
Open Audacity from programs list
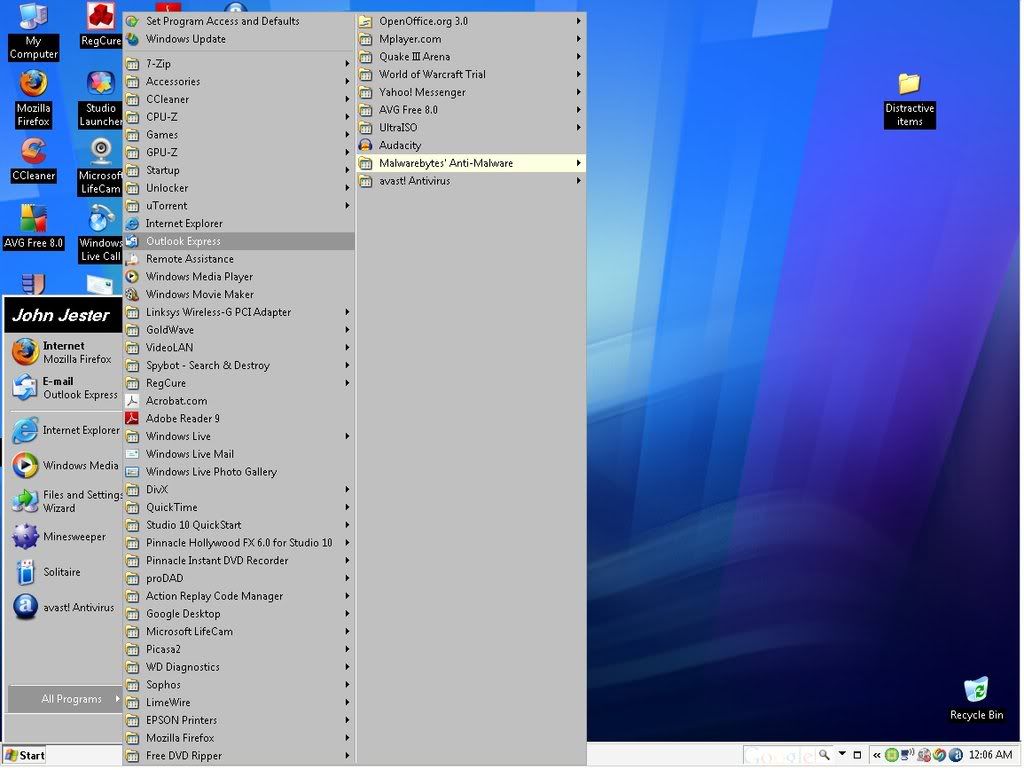point(471,145)
